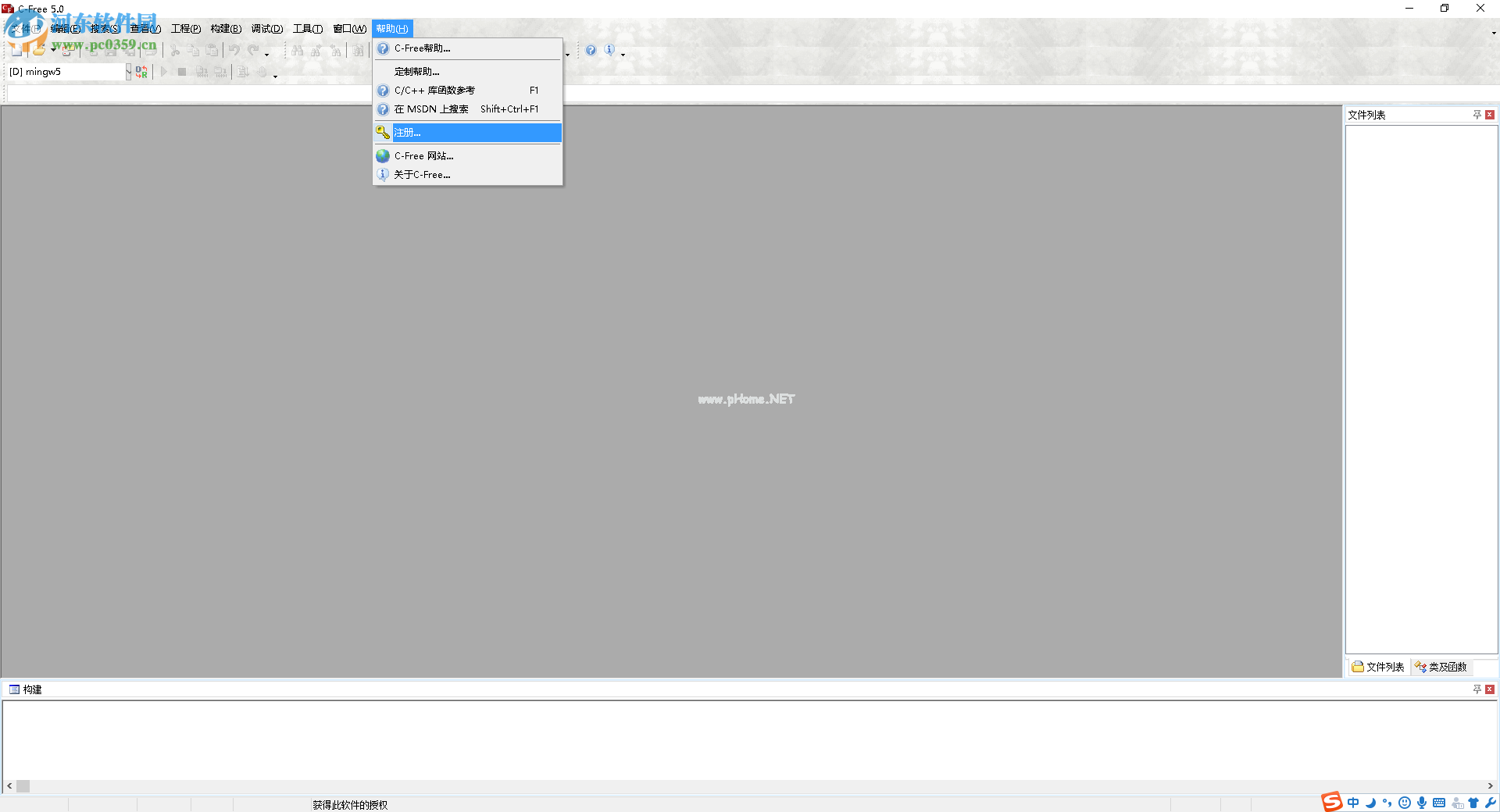Image resolution: width=1500 pixels, height=812 pixels.
Task: Click the Cut scissors icon
Action: (x=175, y=51)
